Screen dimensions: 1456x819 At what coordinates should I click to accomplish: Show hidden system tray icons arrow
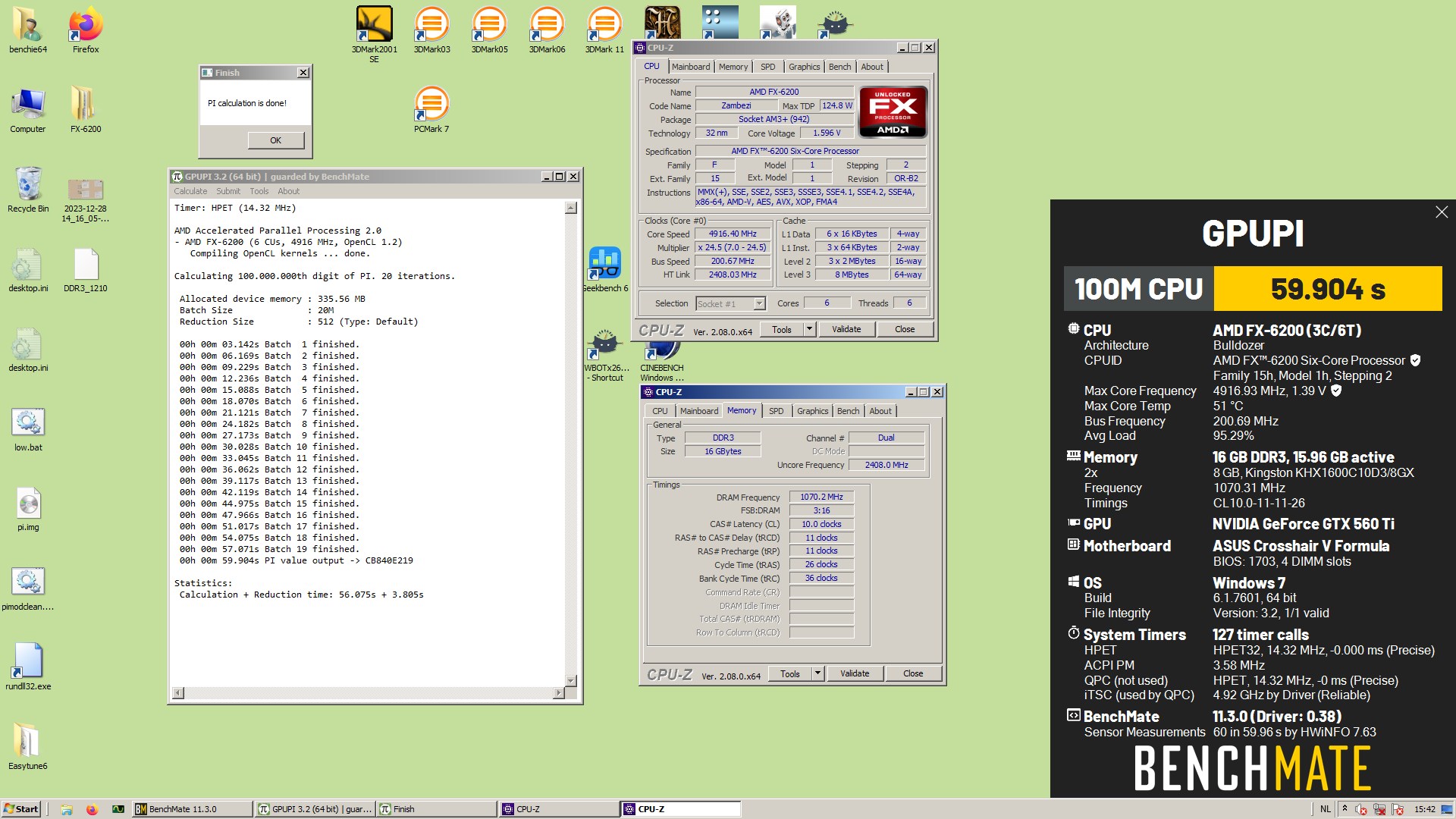tap(1345, 809)
